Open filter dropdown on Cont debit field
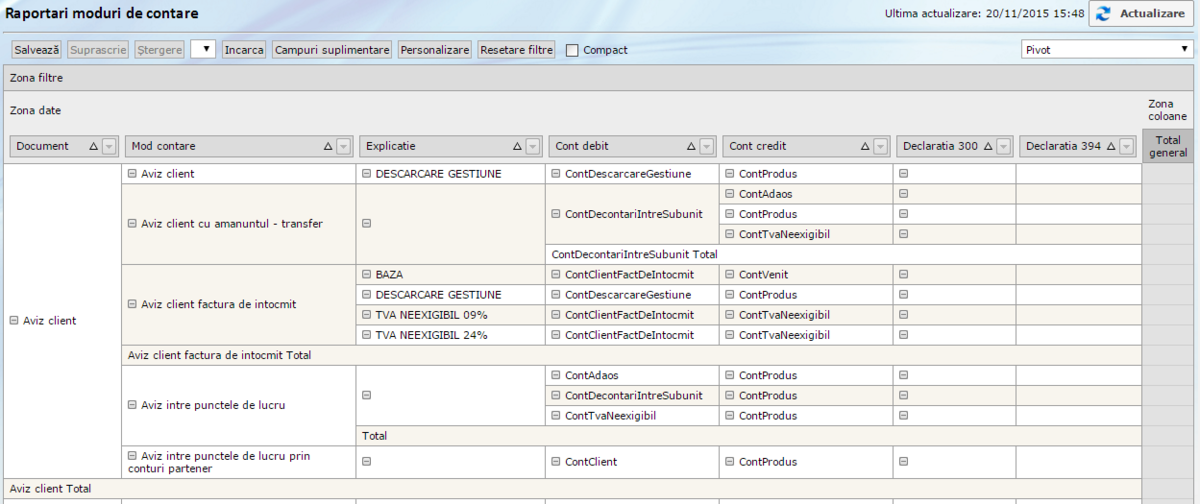 coord(708,146)
